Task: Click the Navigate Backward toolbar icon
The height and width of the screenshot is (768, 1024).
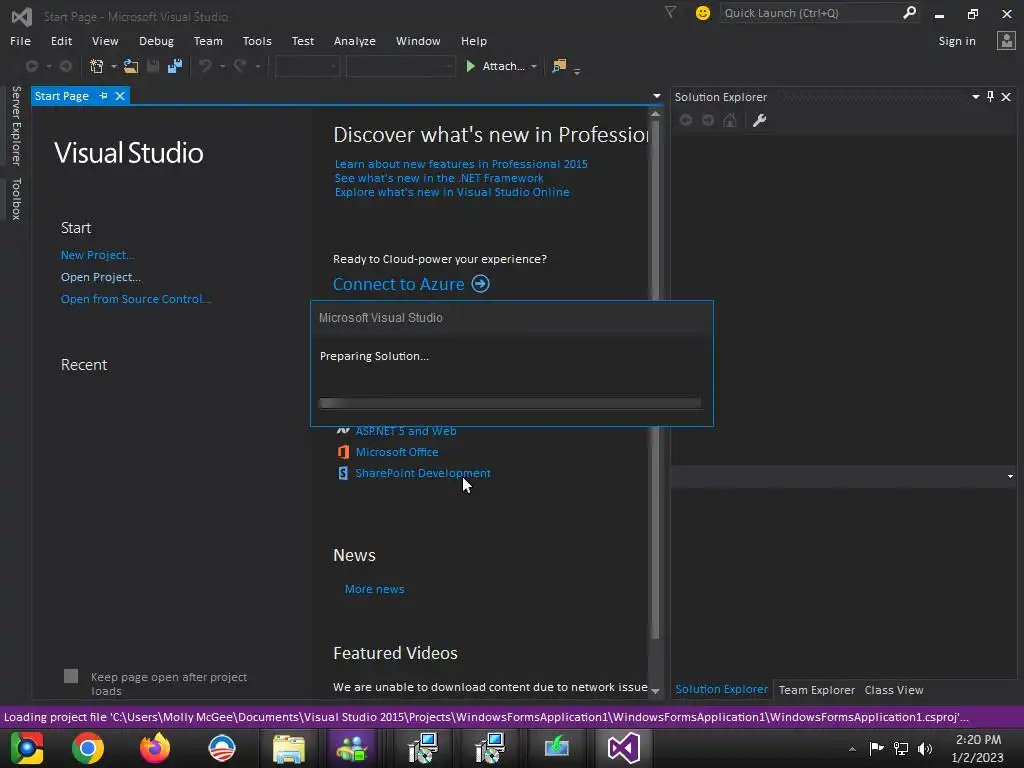Action: coord(31,66)
